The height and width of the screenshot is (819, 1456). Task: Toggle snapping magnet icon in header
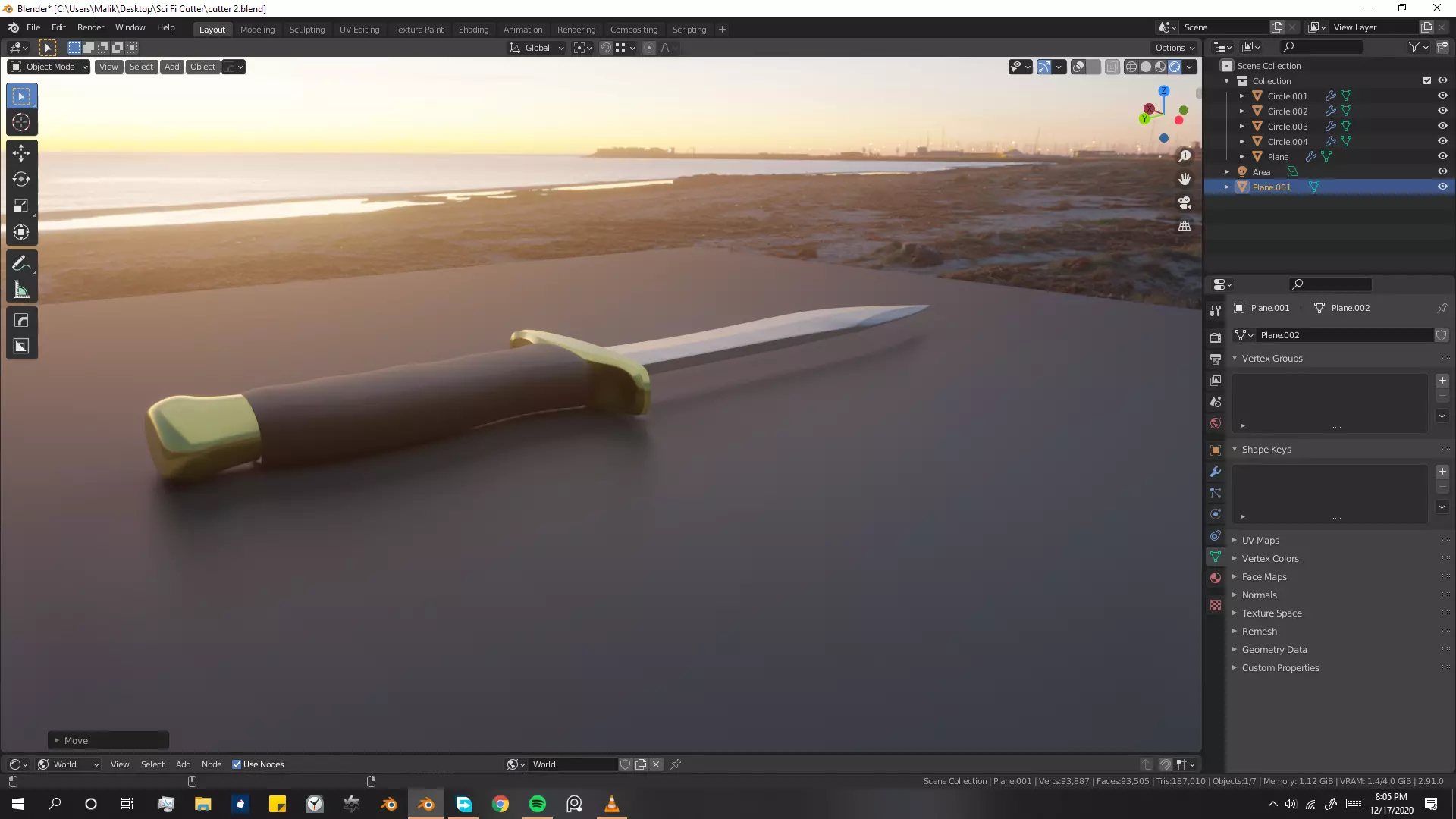click(x=606, y=48)
